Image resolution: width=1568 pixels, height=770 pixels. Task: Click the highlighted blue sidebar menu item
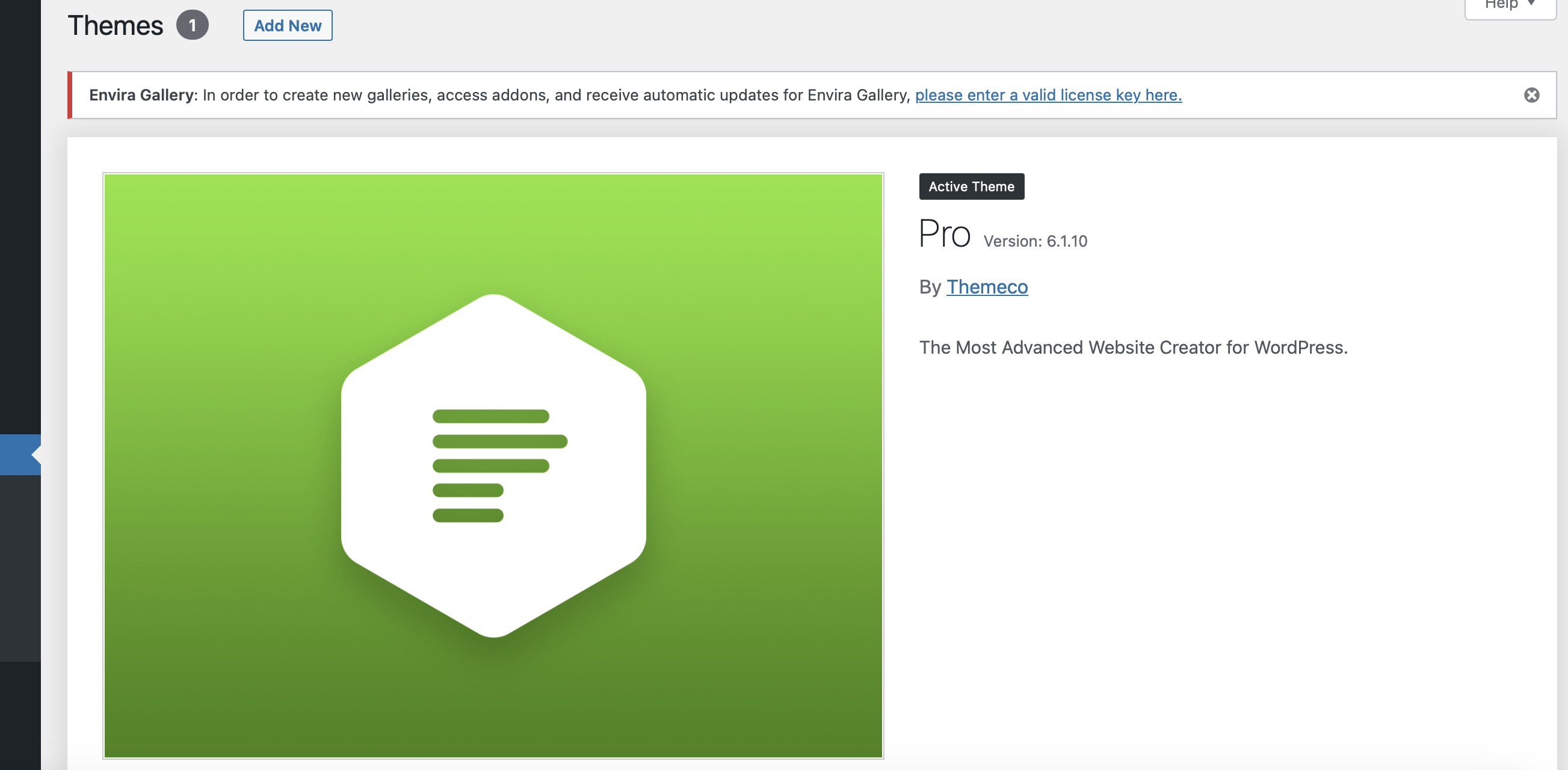pyautogui.click(x=20, y=455)
